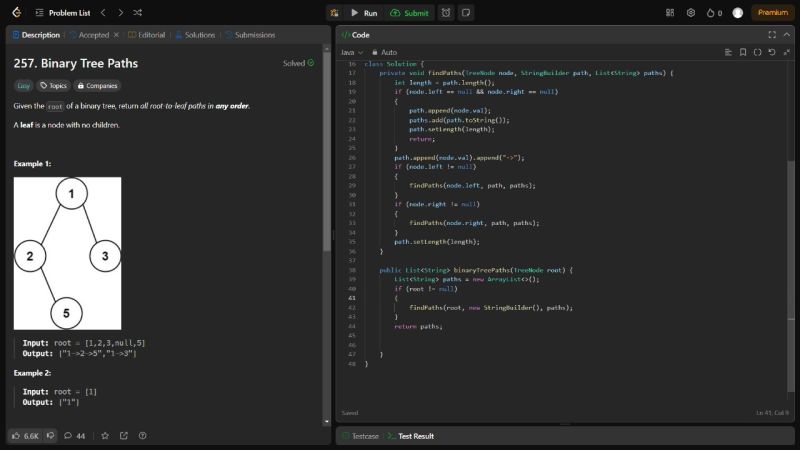The image size is (800, 450).
Task: Go to next problem arrow
Action: [x=120, y=12]
